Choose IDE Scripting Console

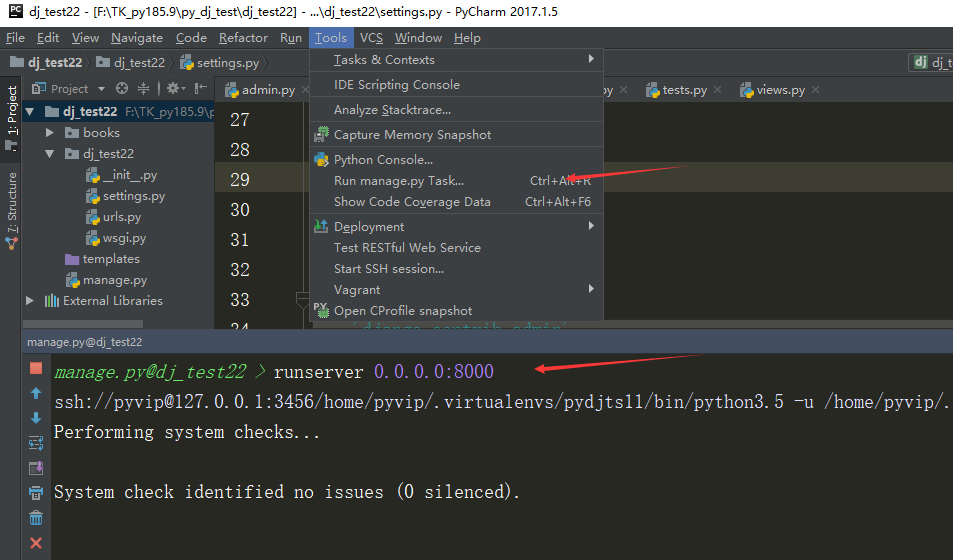point(456,85)
